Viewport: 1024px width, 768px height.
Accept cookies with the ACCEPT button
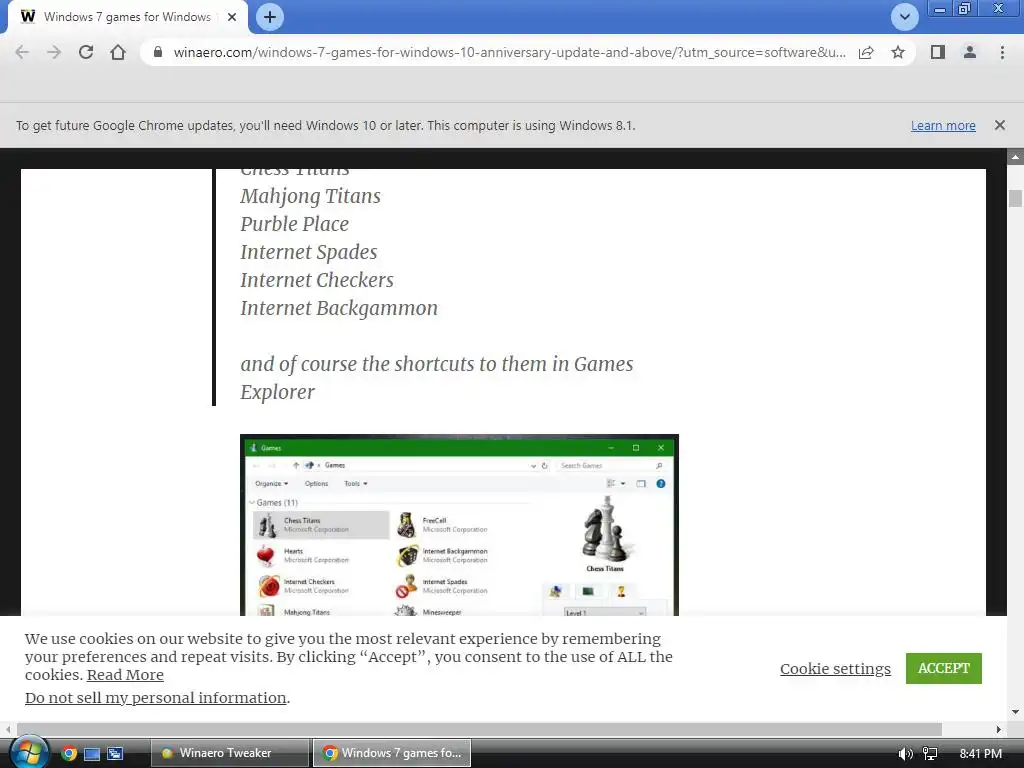point(944,668)
